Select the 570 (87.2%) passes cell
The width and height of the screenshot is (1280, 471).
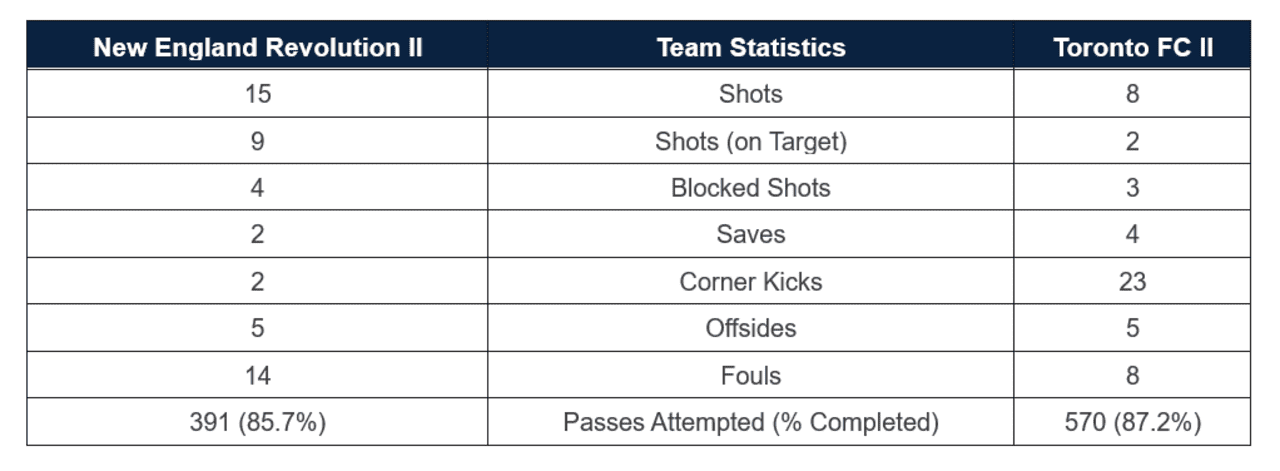tap(1132, 422)
